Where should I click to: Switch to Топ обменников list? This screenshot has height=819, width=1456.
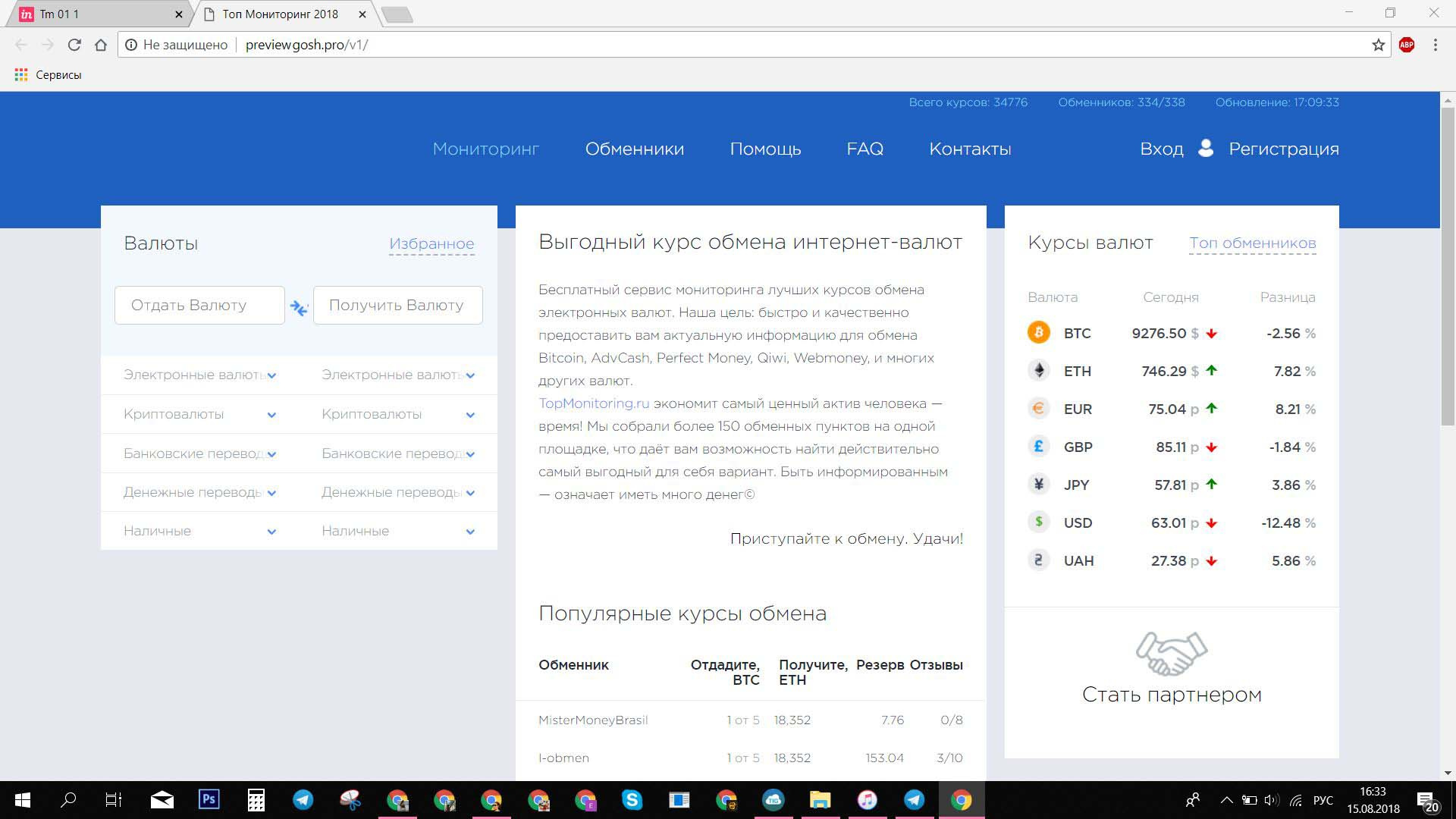pyautogui.click(x=1252, y=243)
